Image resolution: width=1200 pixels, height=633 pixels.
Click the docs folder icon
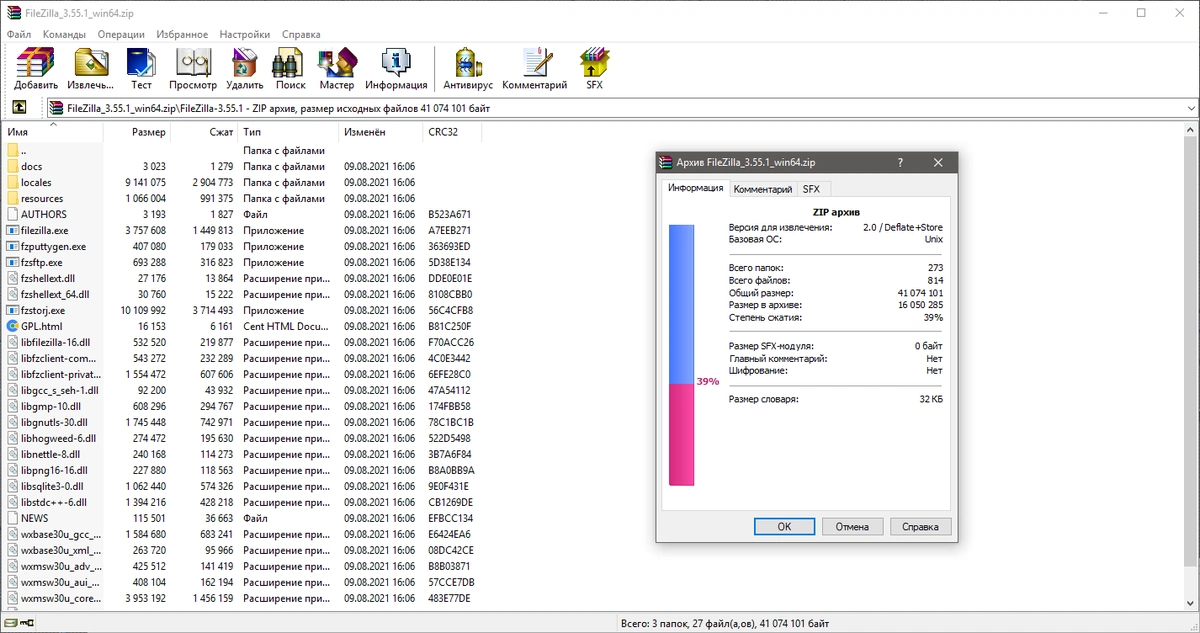12,166
